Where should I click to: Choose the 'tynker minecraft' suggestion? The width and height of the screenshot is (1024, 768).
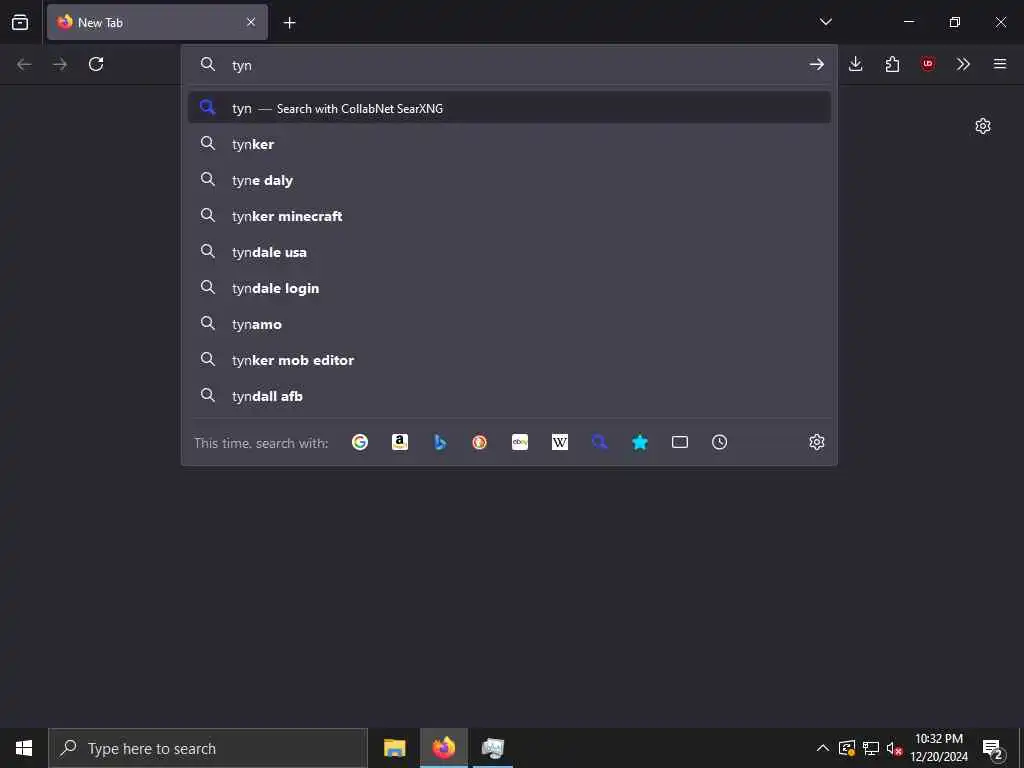509,216
